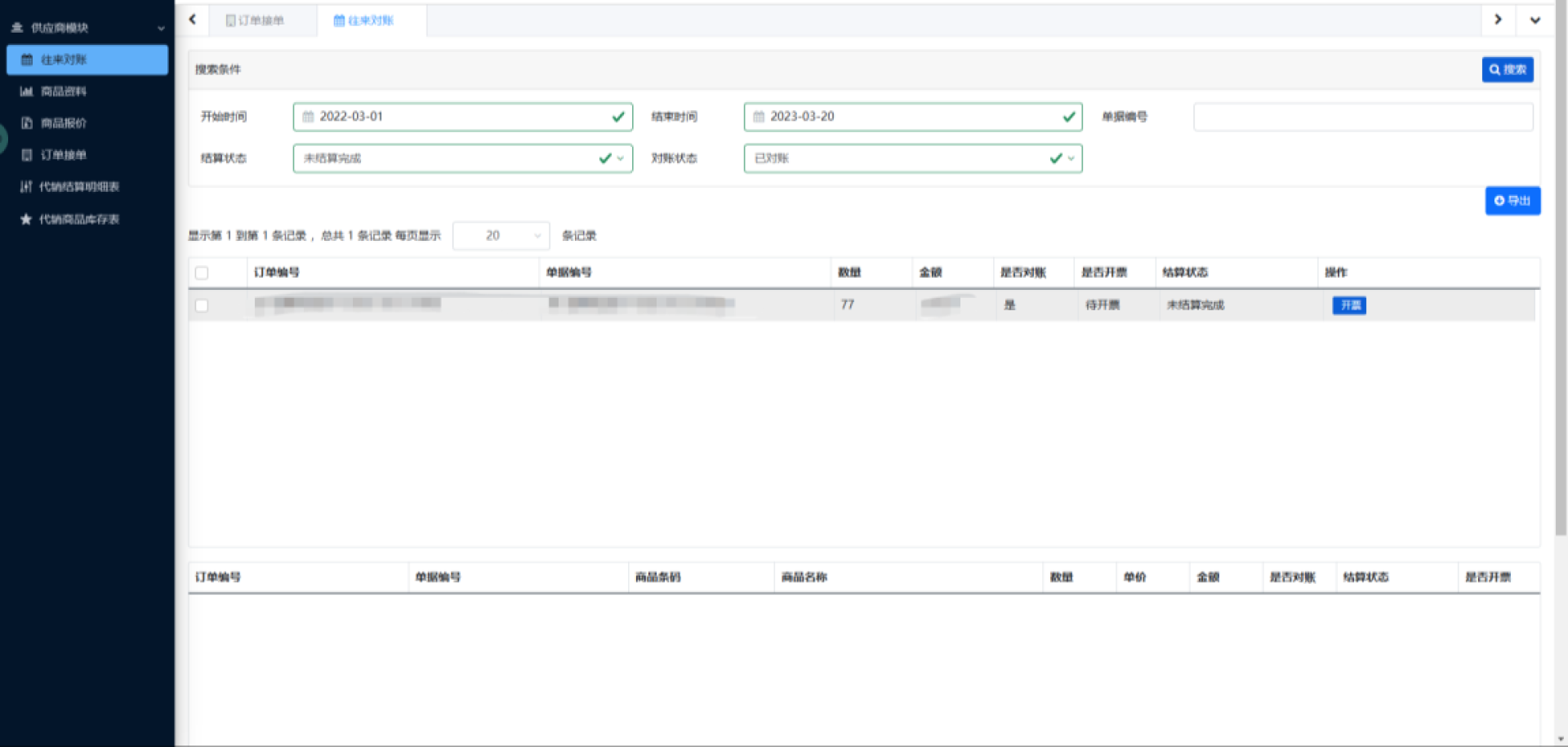Click the 代销结算明细表 sliders icon
1568x747 pixels.
(x=26, y=187)
